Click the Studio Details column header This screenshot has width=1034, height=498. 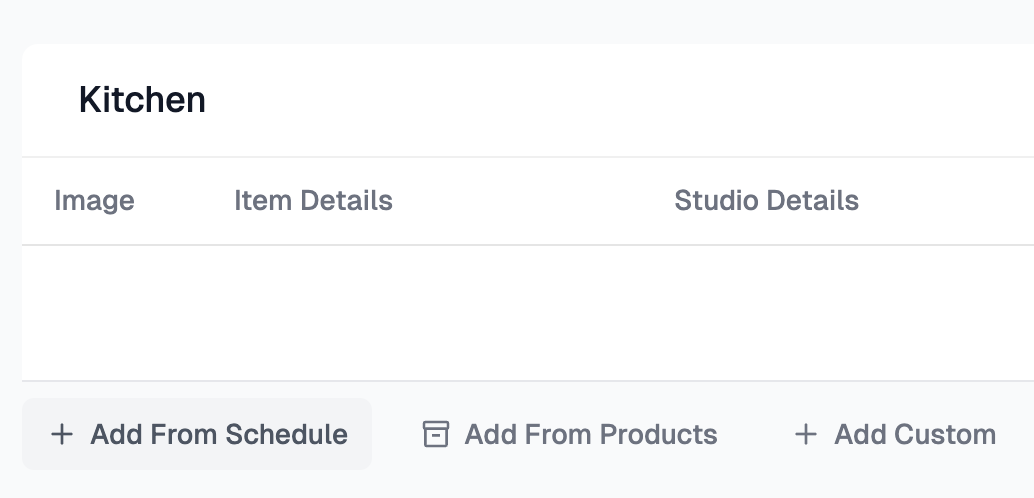[766, 201]
